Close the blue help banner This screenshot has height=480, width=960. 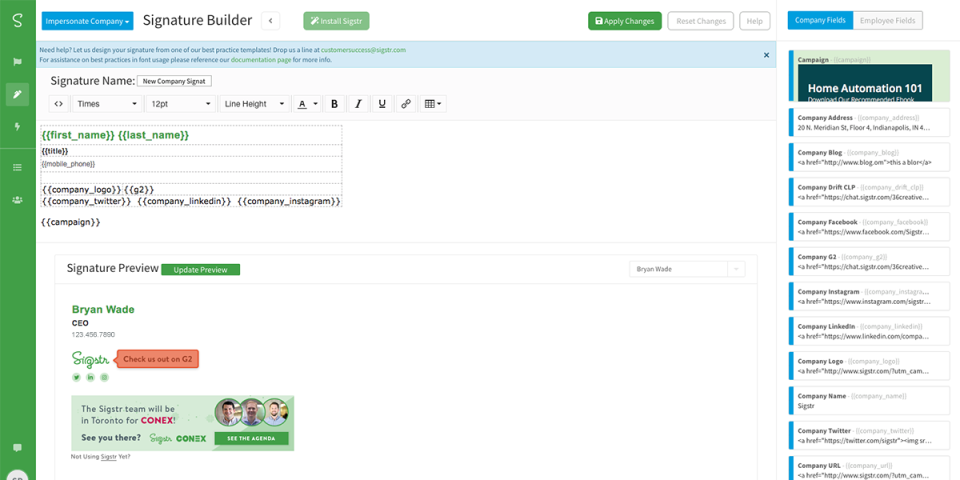coord(766,55)
